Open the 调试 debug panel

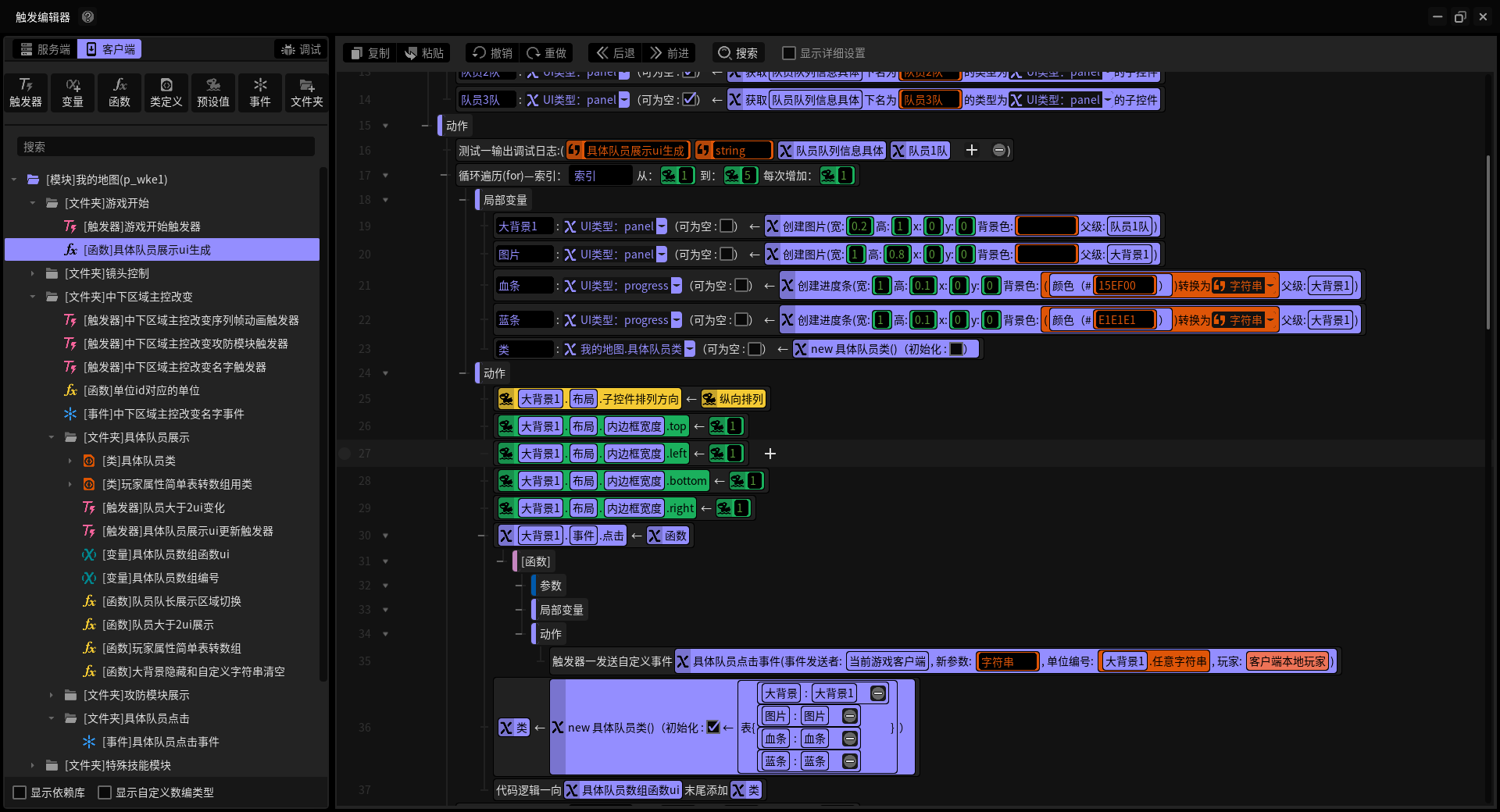[x=302, y=49]
